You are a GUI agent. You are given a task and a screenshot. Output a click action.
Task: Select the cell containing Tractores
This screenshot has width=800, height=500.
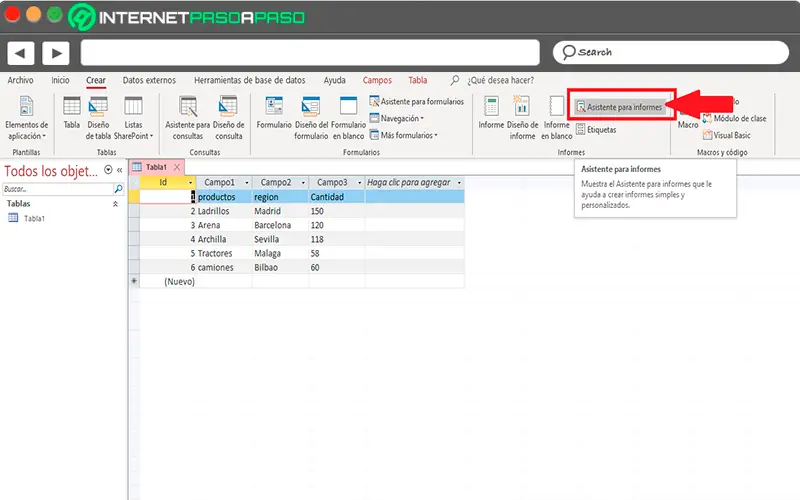(x=224, y=253)
